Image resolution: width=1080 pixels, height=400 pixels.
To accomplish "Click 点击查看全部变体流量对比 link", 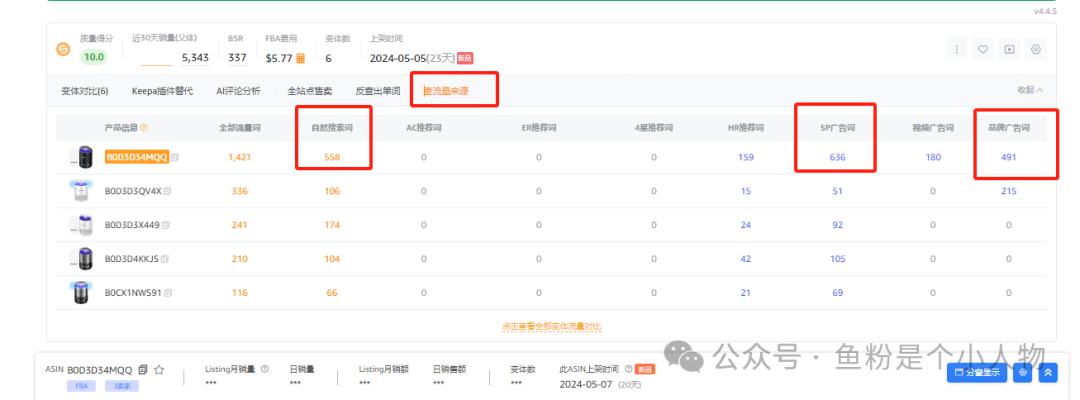I will coord(551,326).
